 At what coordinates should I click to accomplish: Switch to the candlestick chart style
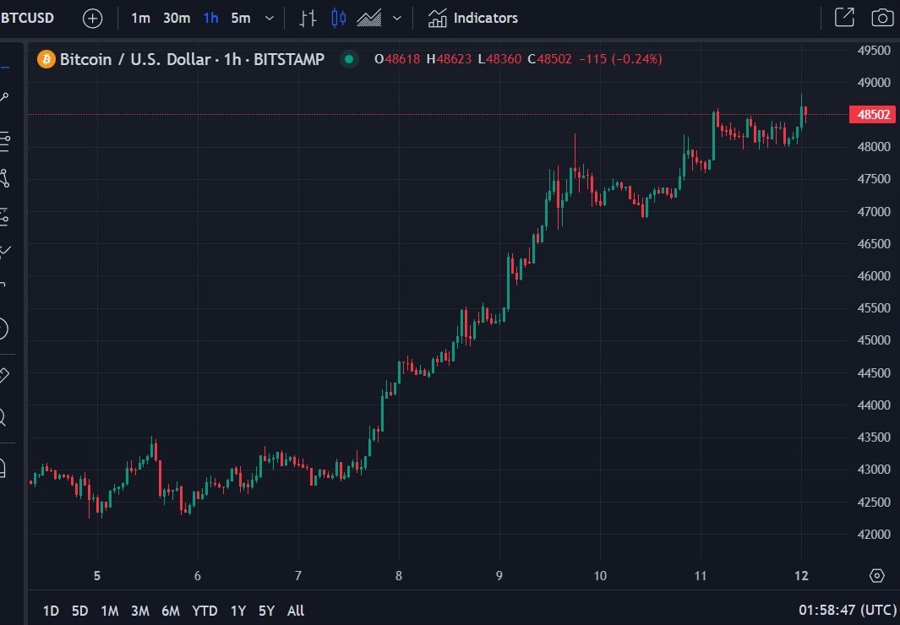(x=339, y=18)
